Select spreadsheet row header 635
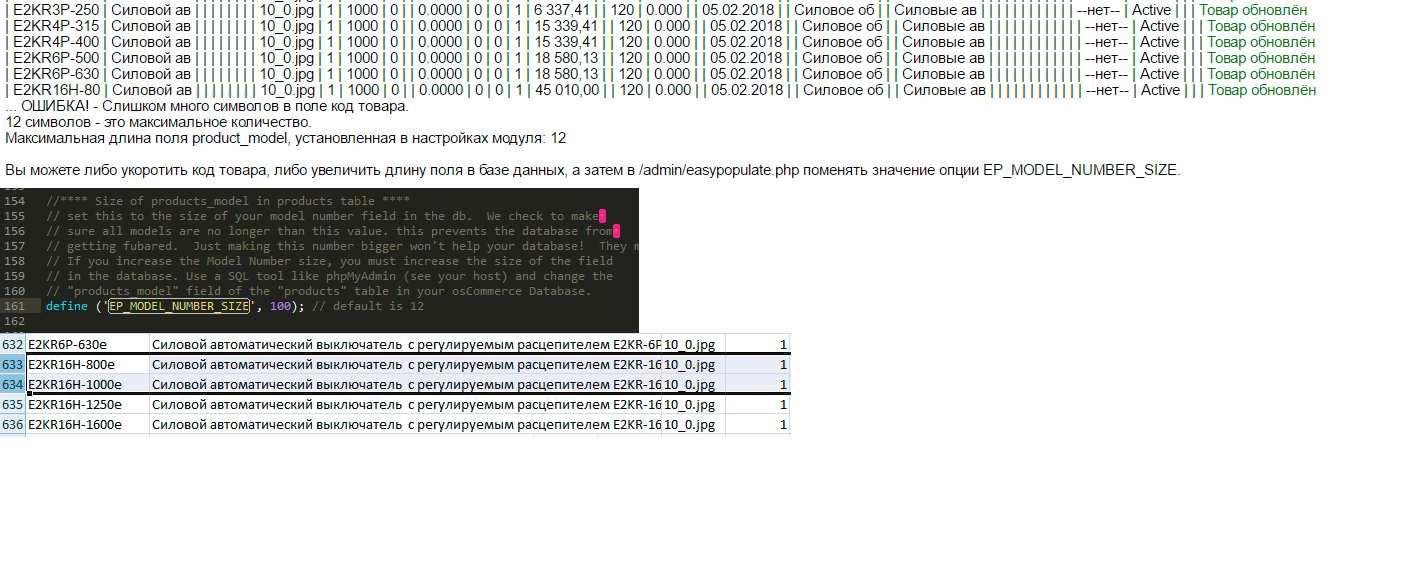This screenshot has height=567, width=1417. pyautogui.click(x=13, y=405)
